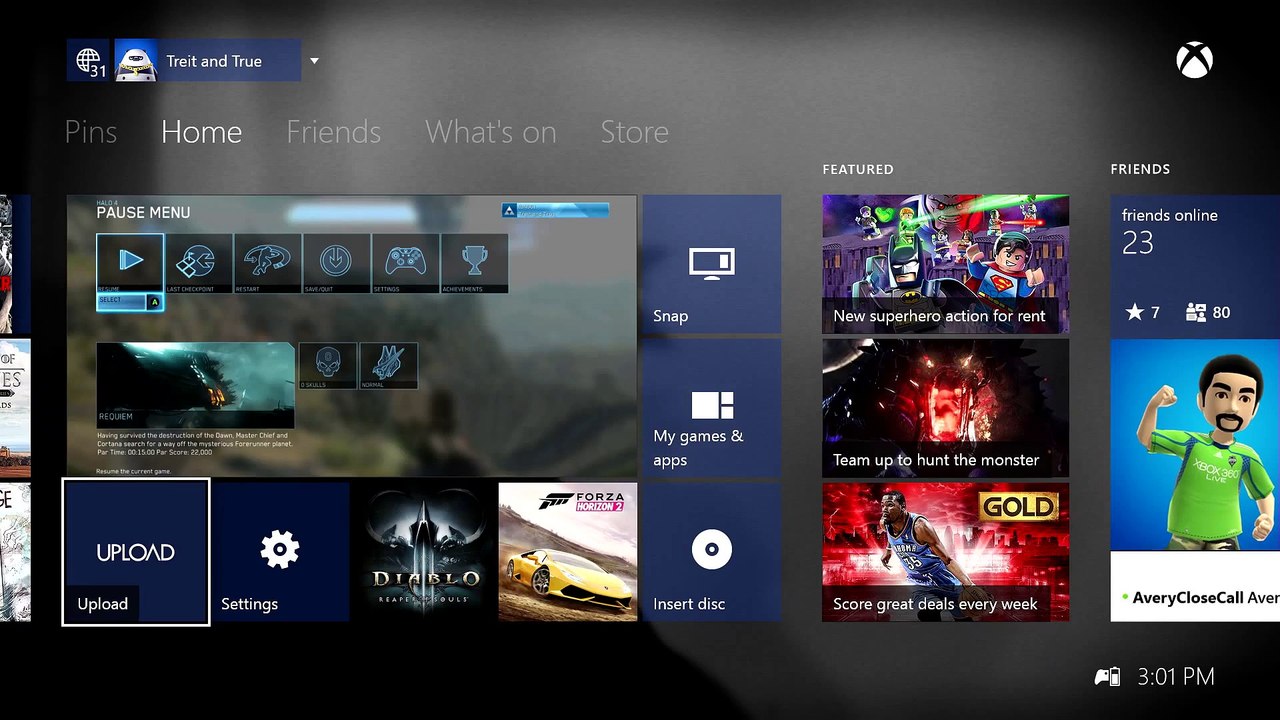Open the Upload tile
1280x720 pixels.
[136, 552]
